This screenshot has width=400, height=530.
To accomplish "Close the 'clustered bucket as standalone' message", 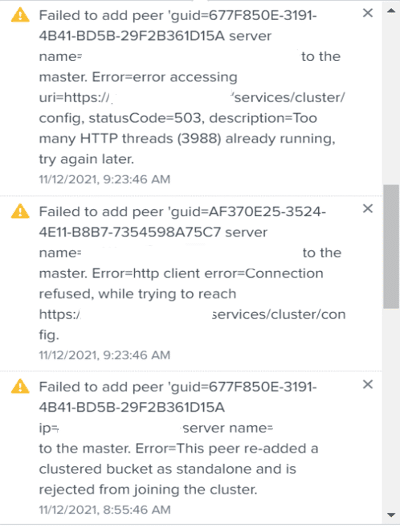I will pos(368,384).
